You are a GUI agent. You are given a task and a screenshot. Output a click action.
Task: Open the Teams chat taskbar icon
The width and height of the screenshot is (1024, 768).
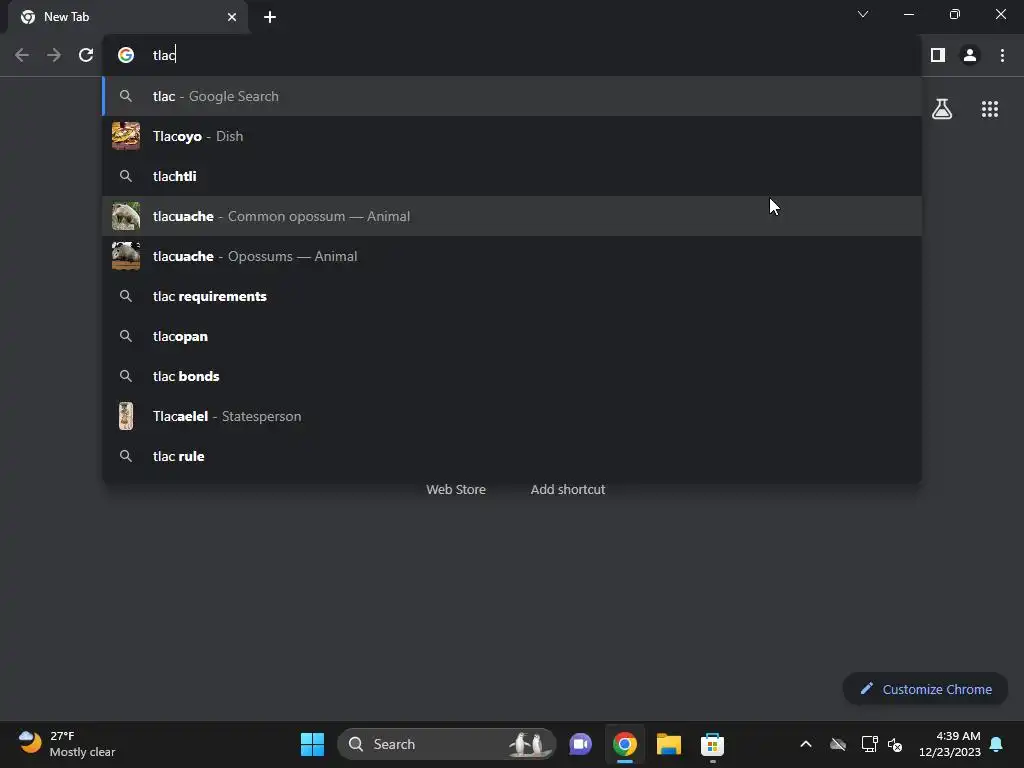pyautogui.click(x=580, y=744)
